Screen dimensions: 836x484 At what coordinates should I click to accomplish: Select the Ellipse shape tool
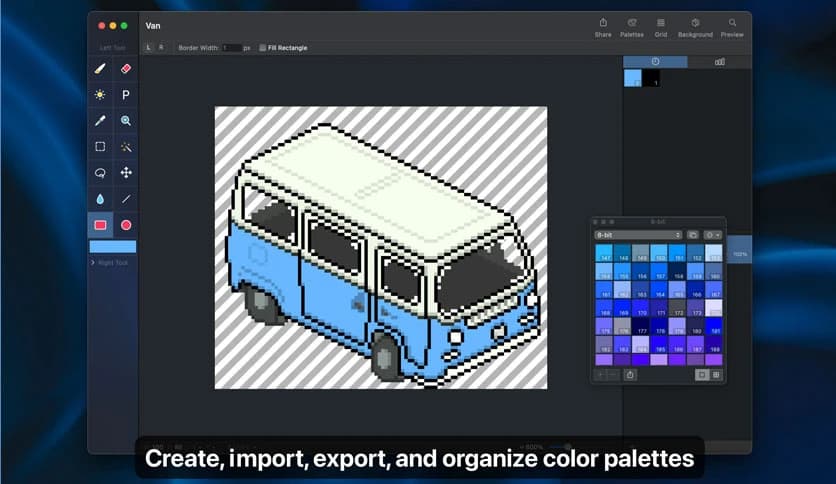(126, 225)
